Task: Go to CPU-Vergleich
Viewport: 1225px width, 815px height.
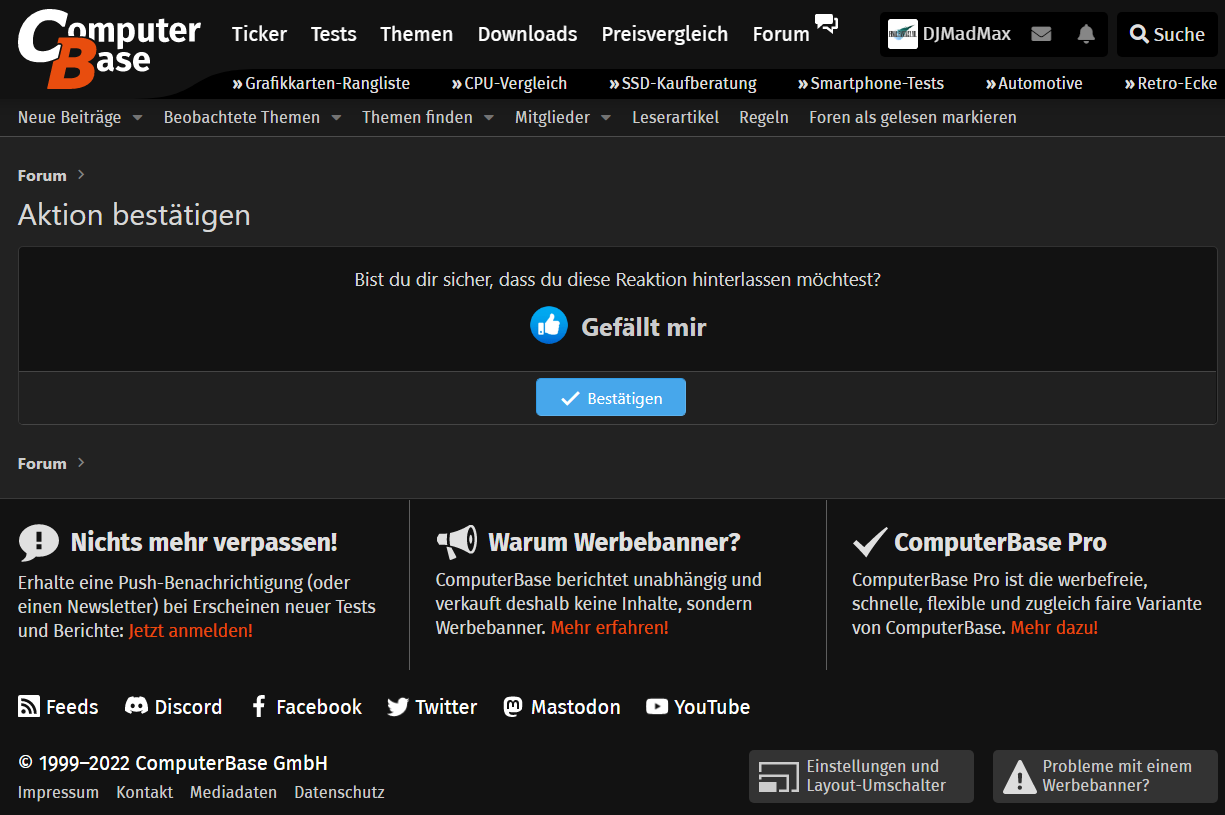Action: point(509,83)
